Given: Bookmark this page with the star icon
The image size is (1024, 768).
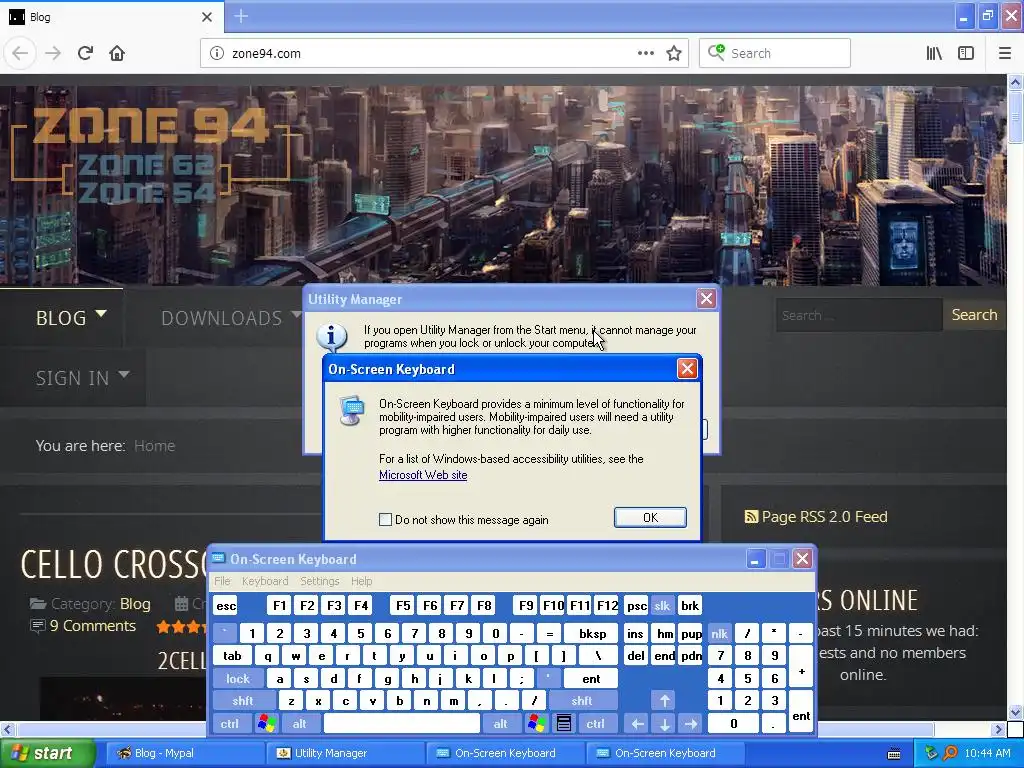Looking at the screenshot, I should tap(674, 53).
